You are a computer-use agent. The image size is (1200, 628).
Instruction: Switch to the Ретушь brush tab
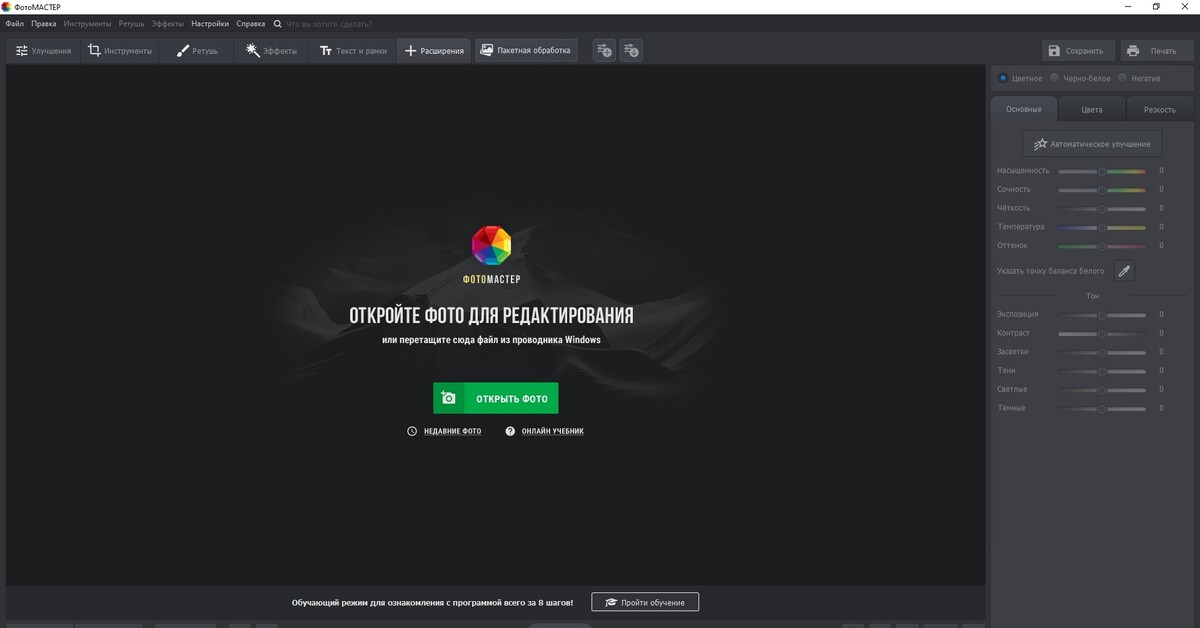click(x=197, y=50)
